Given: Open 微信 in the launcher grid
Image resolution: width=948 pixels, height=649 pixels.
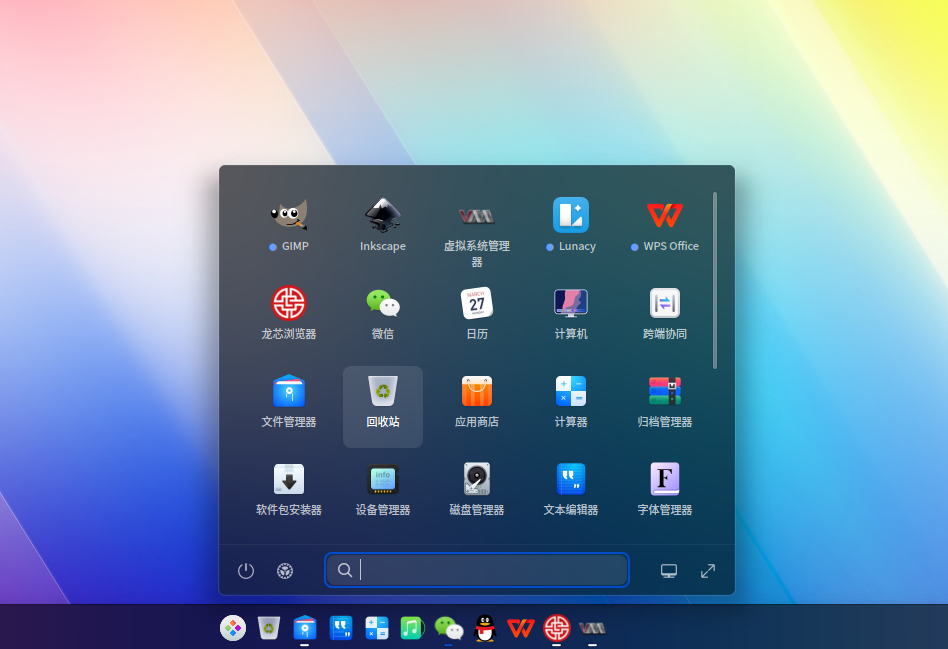Looking at the screenshot, I should (383, 313).
